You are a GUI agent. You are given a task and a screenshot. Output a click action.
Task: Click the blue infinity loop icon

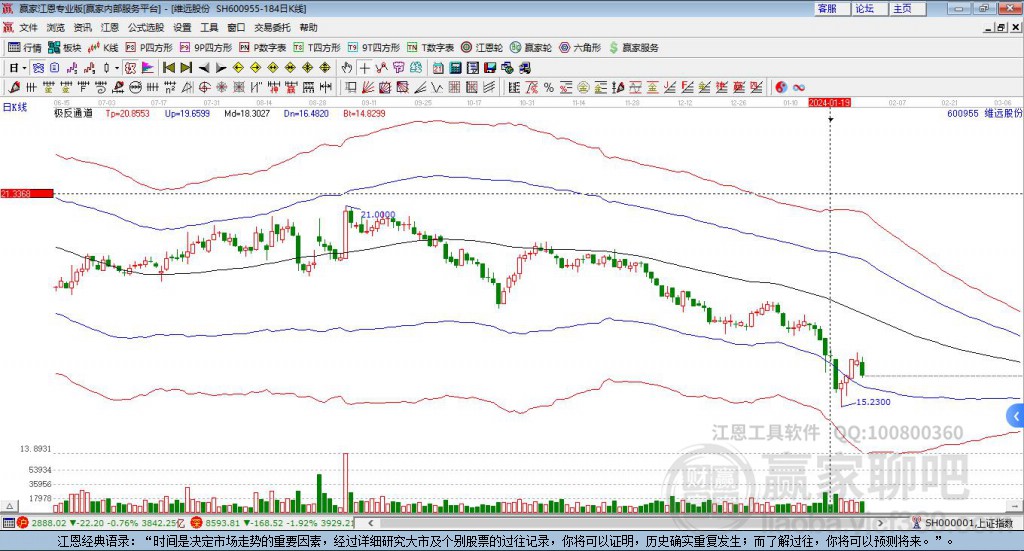click(x=799, y=87)
